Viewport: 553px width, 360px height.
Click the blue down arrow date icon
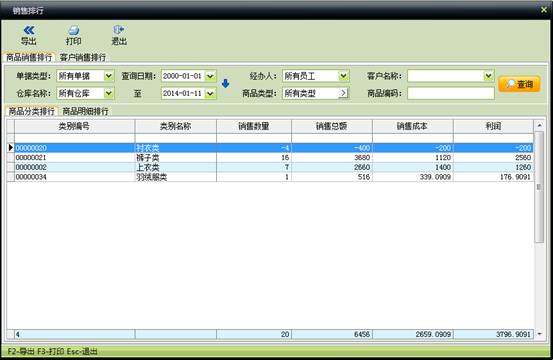(x=225, y=84)
